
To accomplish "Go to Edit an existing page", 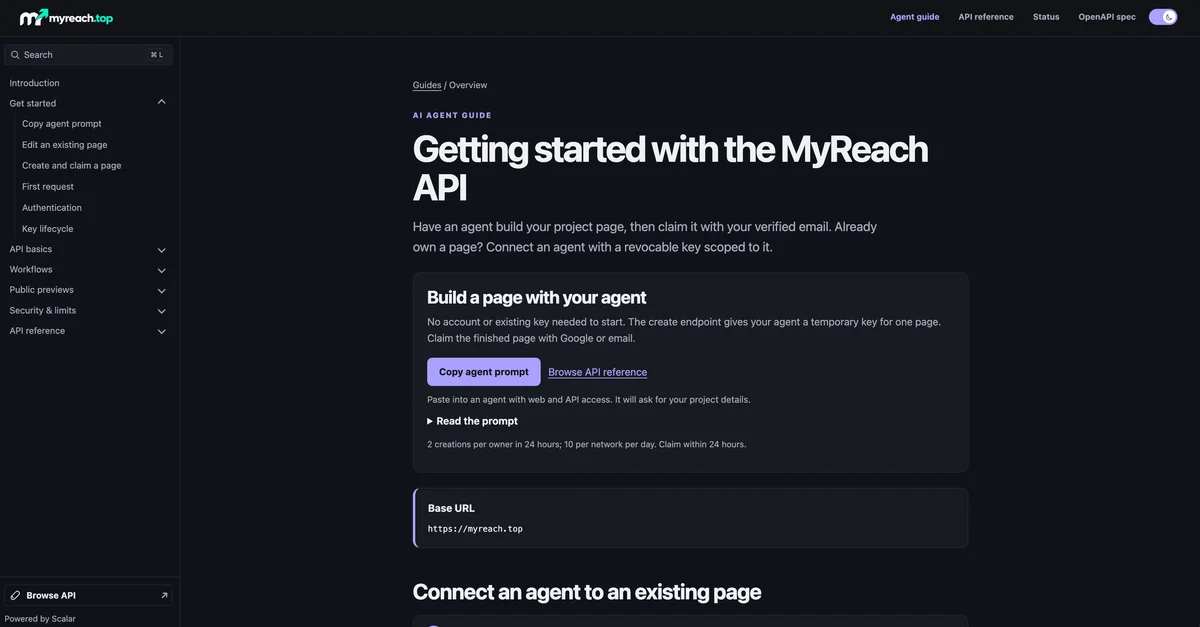I will (65, 145).
